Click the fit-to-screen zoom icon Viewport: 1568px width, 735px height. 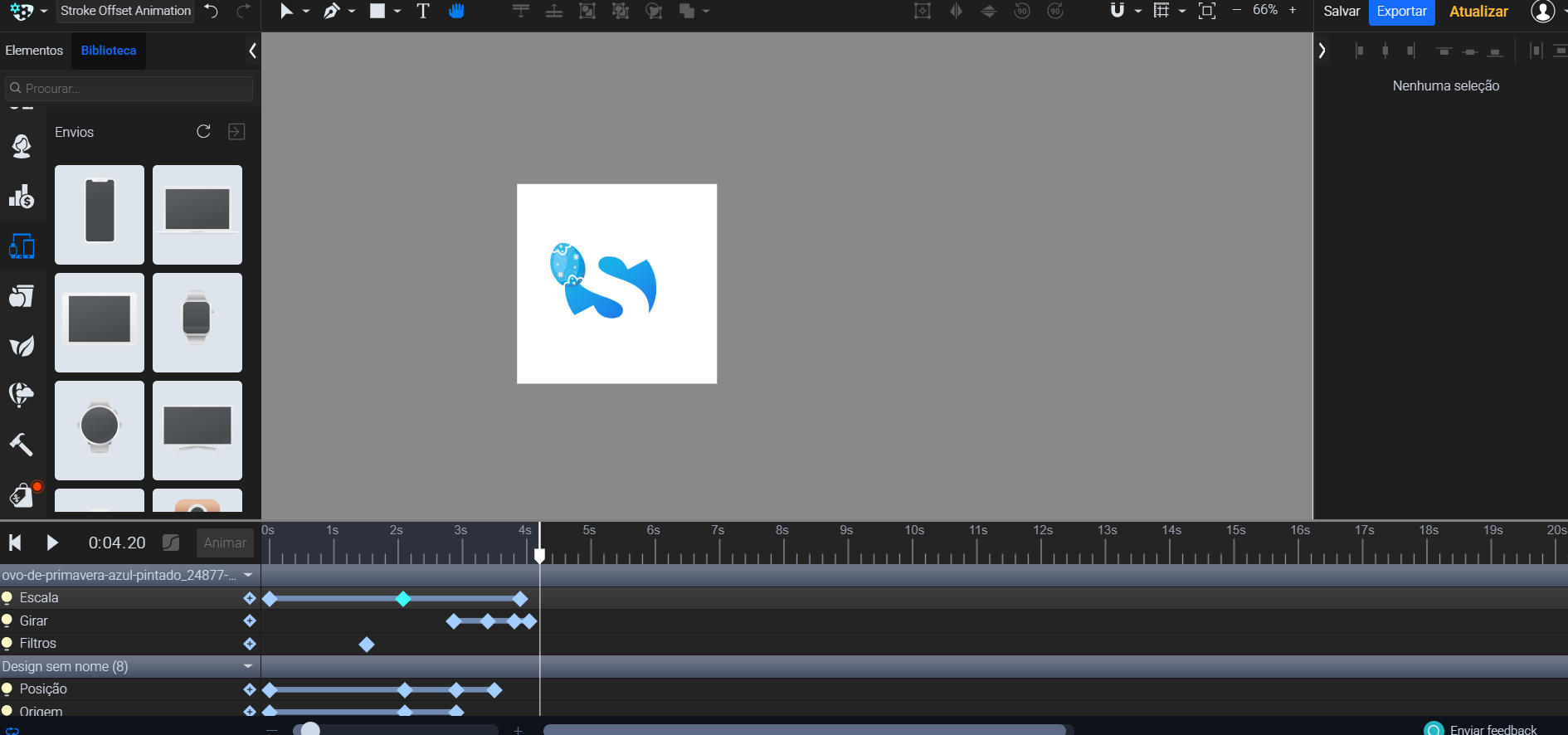pos(1207,12)
